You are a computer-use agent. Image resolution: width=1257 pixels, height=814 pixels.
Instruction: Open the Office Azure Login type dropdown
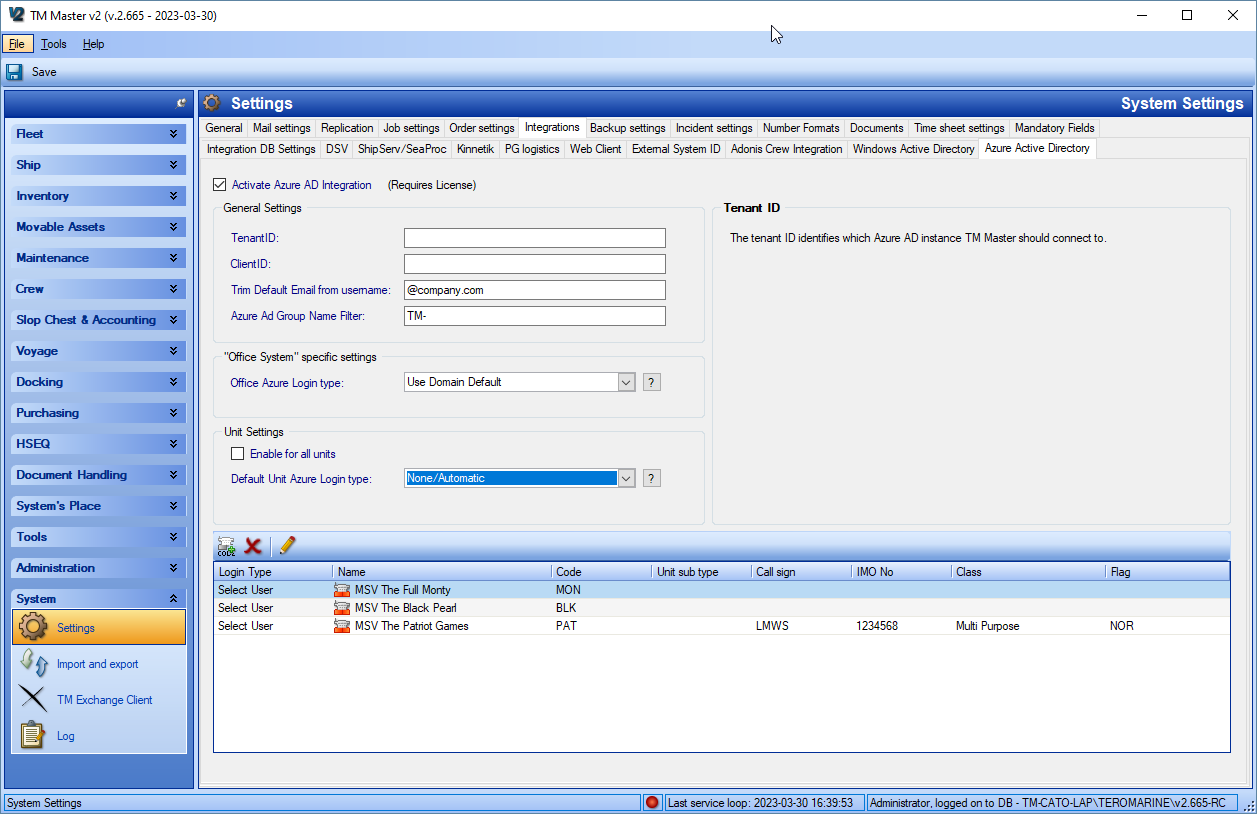(626, 382)
